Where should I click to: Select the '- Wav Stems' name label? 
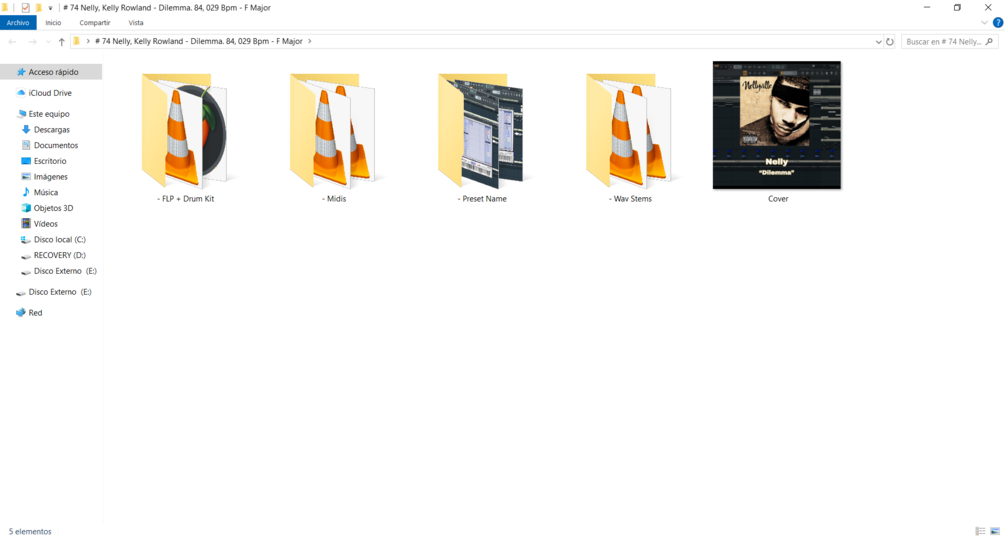(x=630, y=199)
